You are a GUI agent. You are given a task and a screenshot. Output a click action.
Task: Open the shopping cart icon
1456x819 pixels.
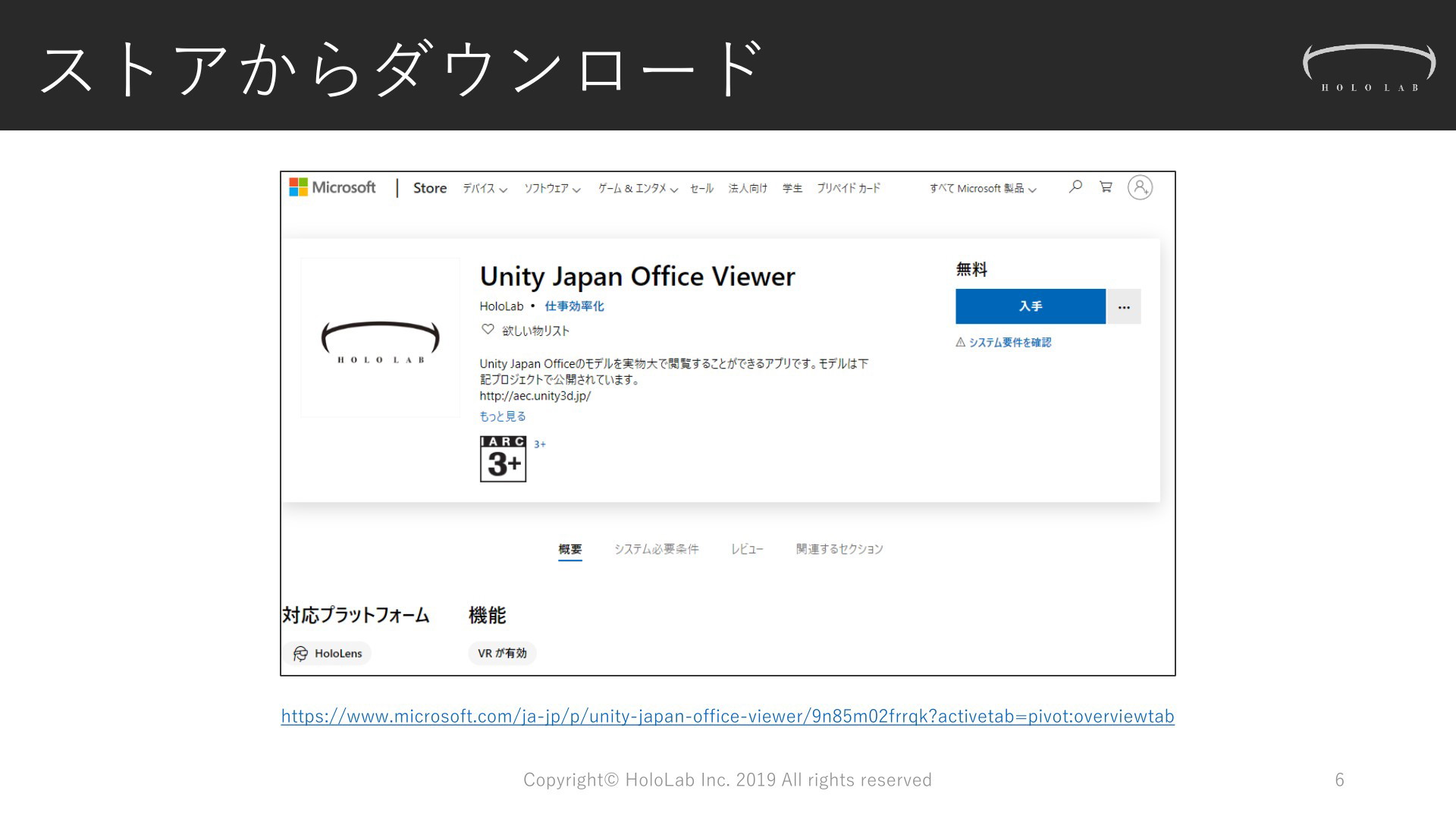coord(1106,187)
